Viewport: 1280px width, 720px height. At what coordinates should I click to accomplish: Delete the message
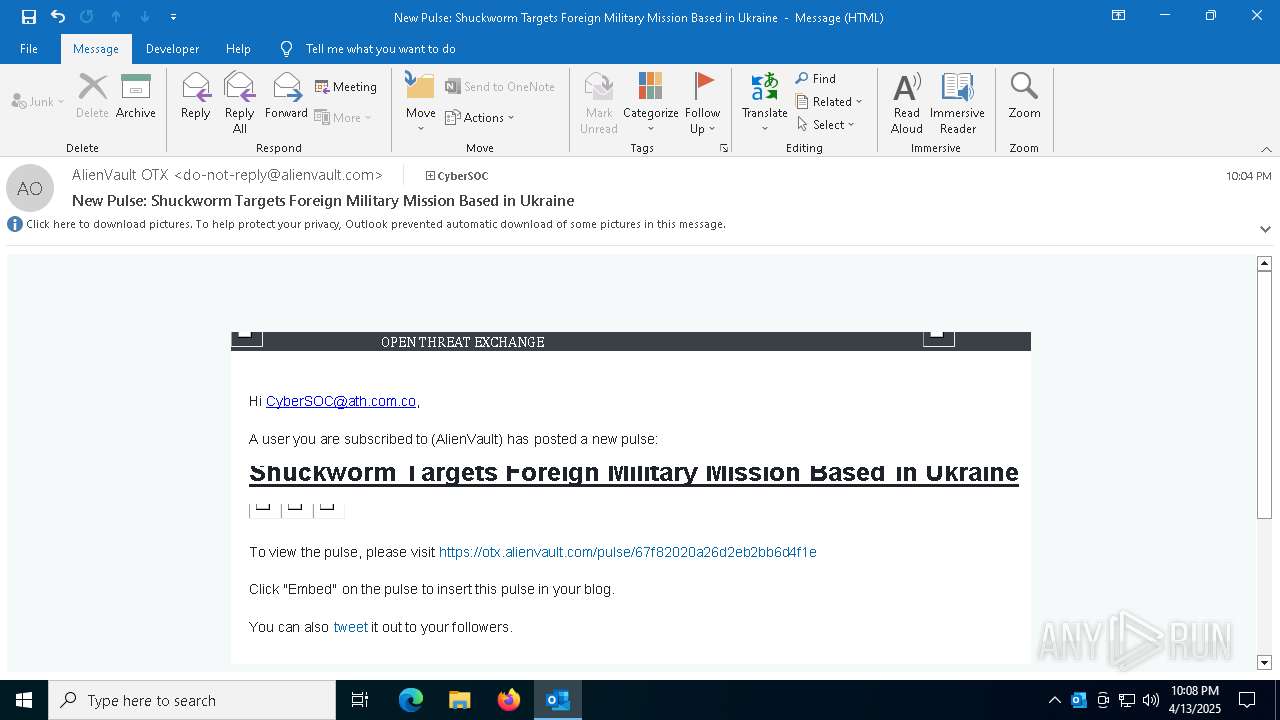point(92,96)
